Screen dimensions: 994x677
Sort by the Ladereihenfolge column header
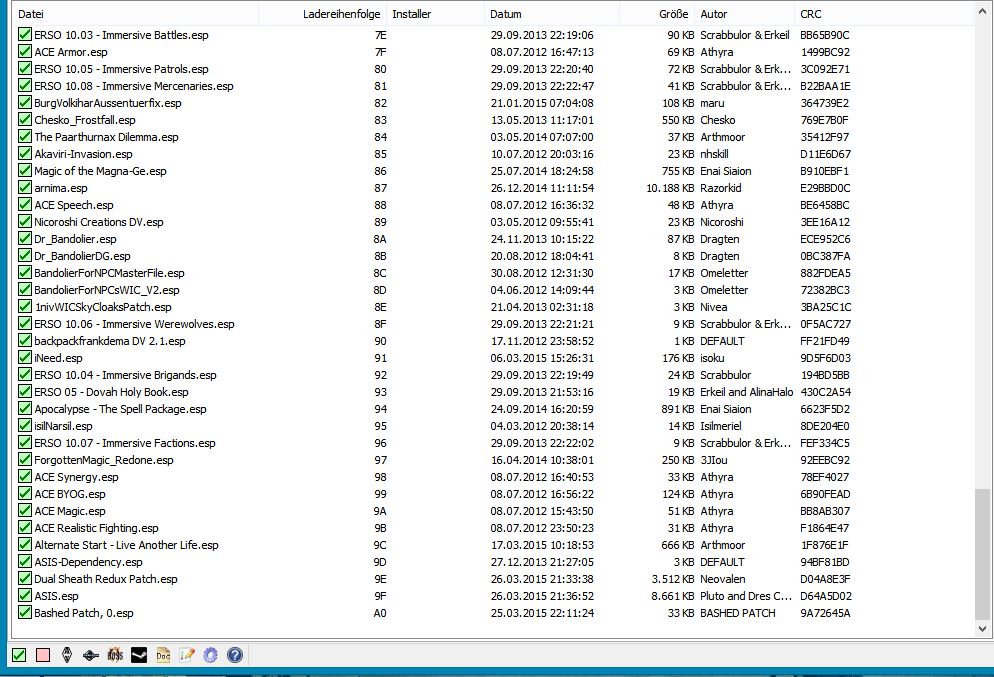[340, 14]
